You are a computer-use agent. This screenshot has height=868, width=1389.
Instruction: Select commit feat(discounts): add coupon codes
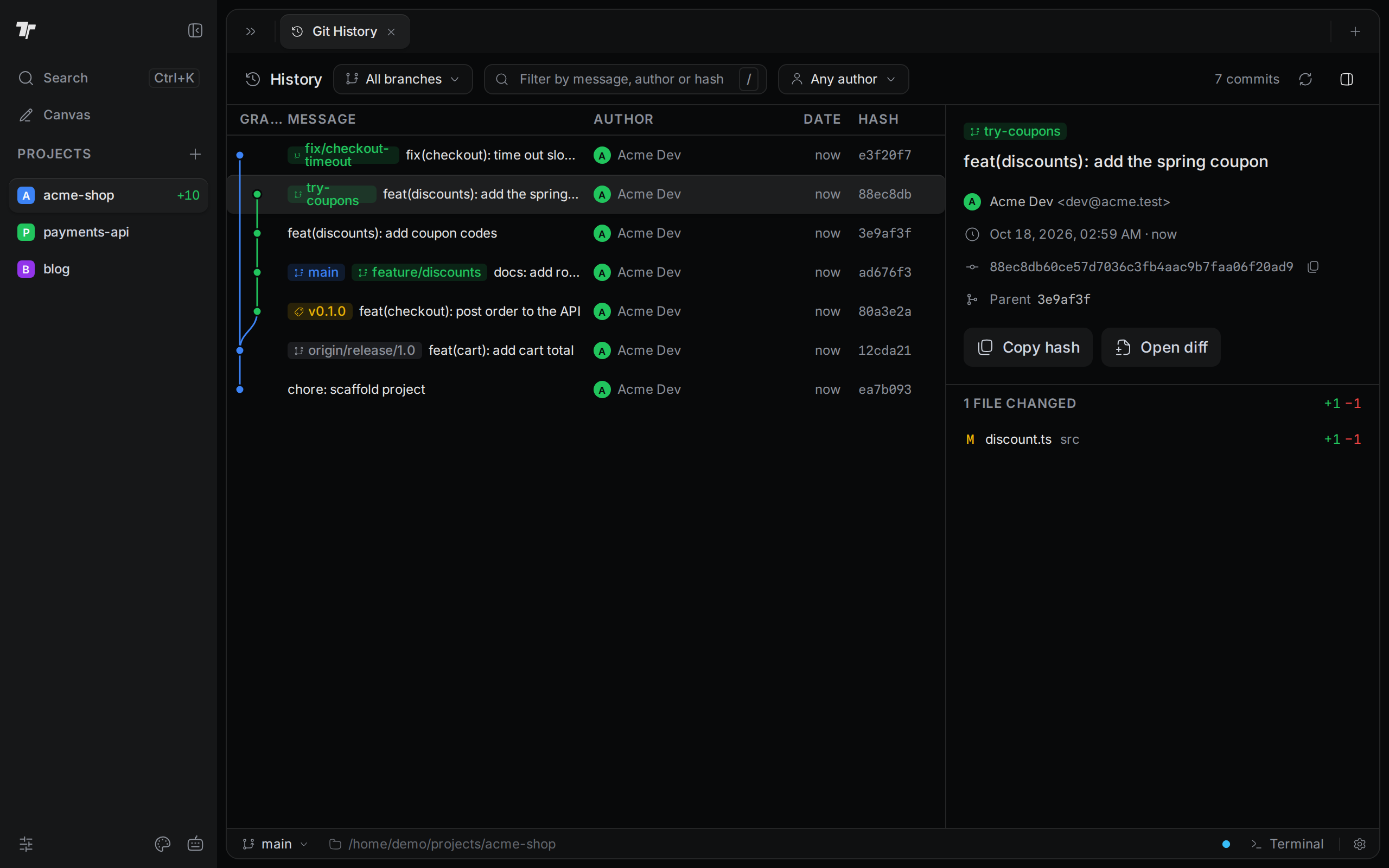(585, 233)
